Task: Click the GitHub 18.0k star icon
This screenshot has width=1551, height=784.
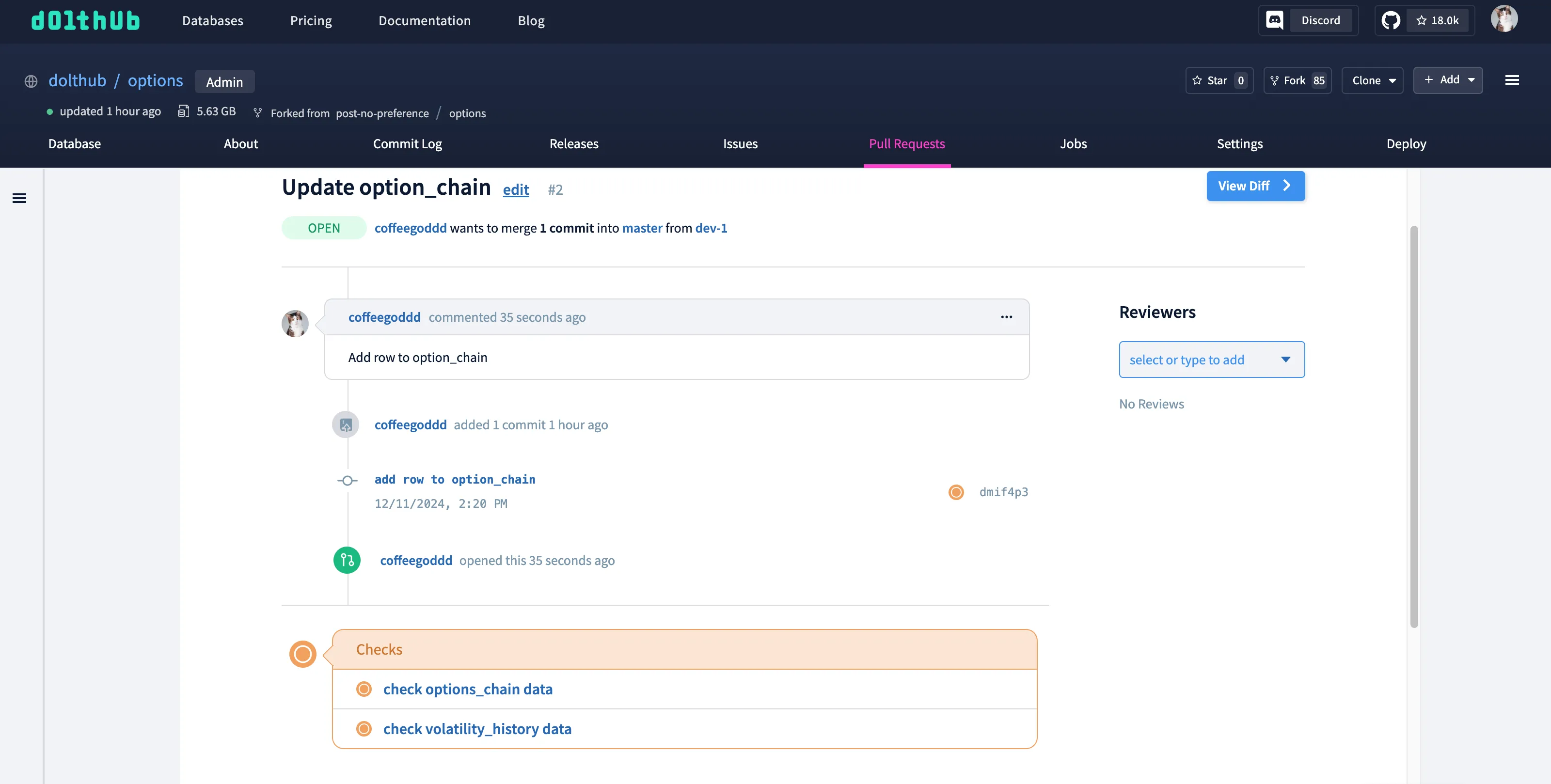Action: 1392,20
